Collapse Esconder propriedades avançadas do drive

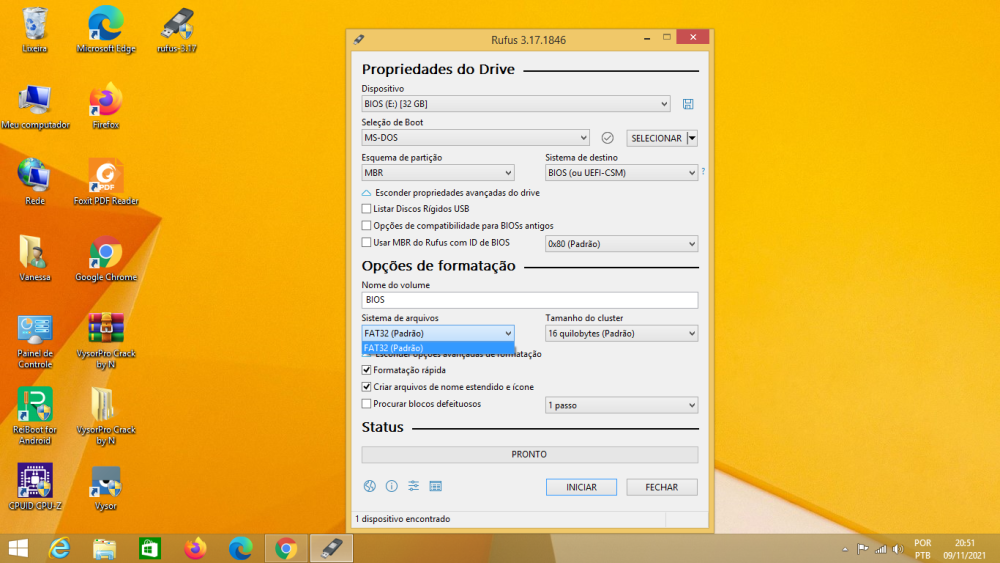click(451, 193)
